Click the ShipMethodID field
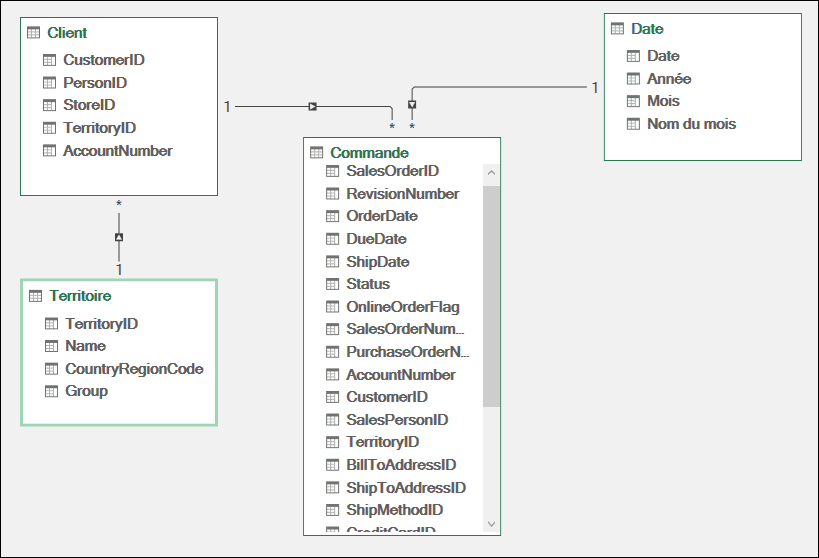 click(394, 510)
